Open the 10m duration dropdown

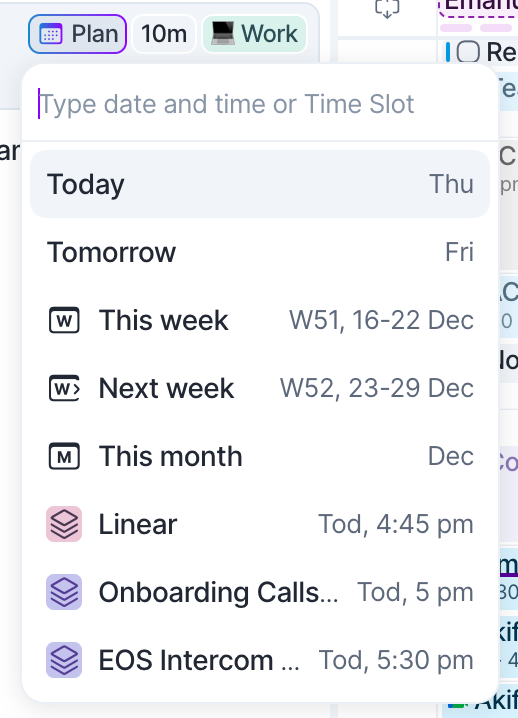[164, 34]
